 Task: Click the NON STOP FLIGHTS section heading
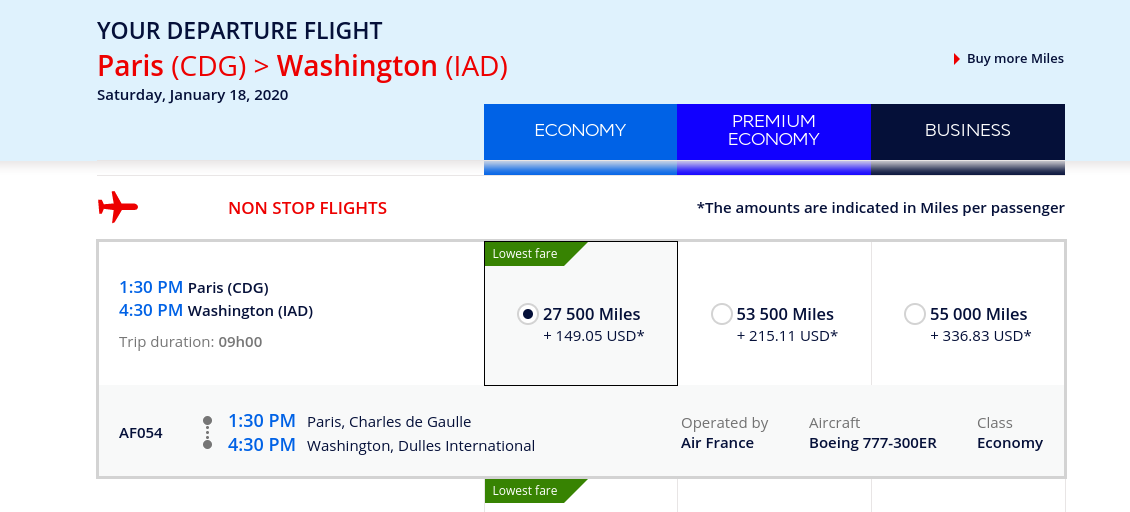[307, 208]
